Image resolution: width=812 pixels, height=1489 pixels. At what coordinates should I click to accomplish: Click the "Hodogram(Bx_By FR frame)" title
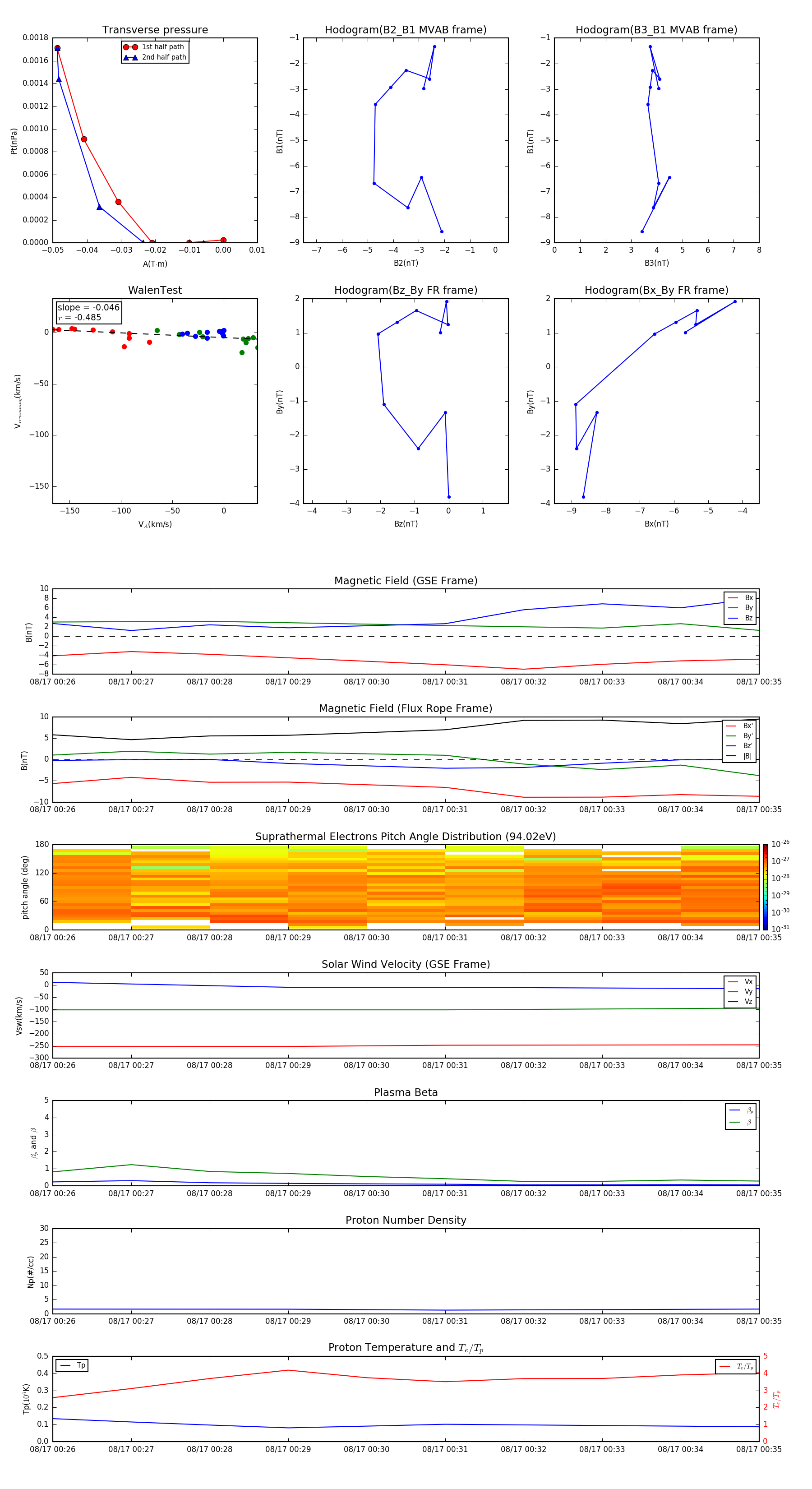point(656,290)
